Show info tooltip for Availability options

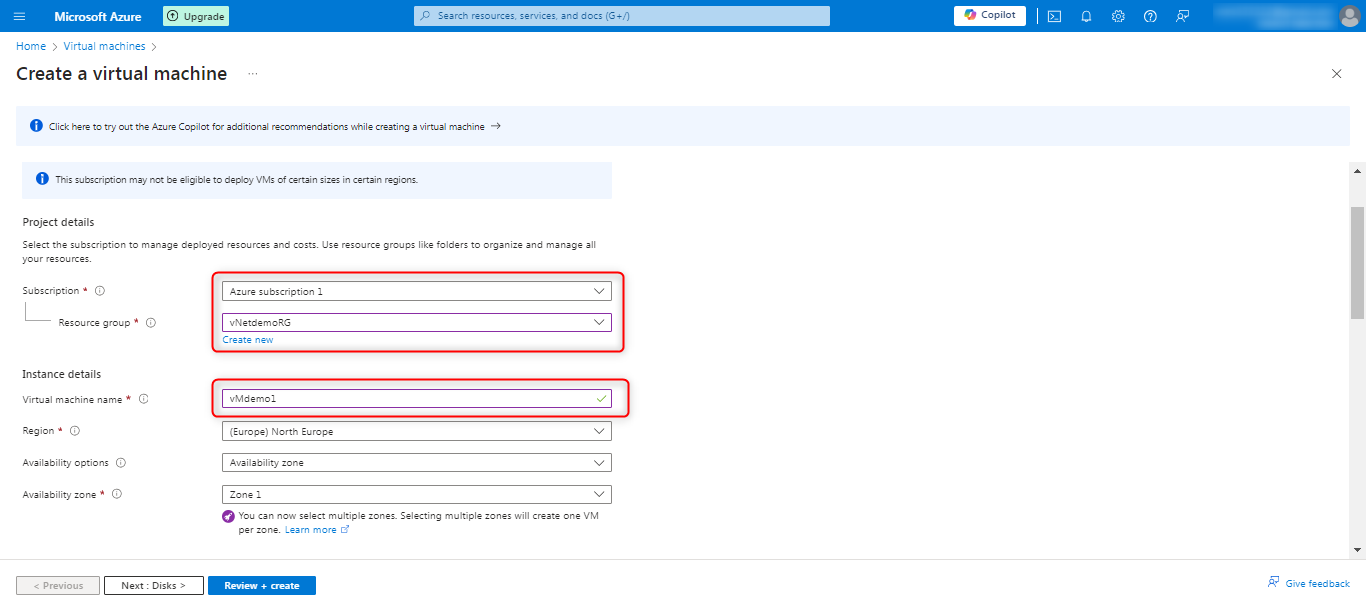[x=121, y=463]
